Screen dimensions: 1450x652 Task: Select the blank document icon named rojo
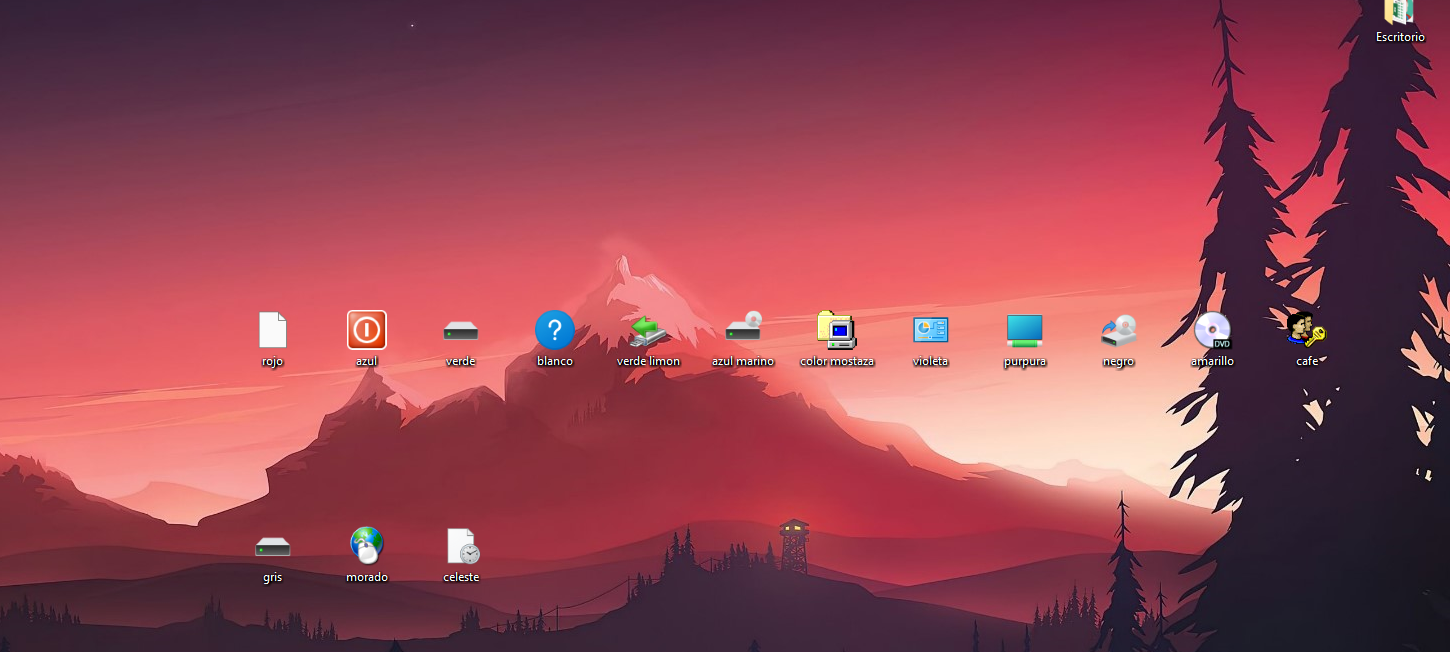(x=273, y=330)
